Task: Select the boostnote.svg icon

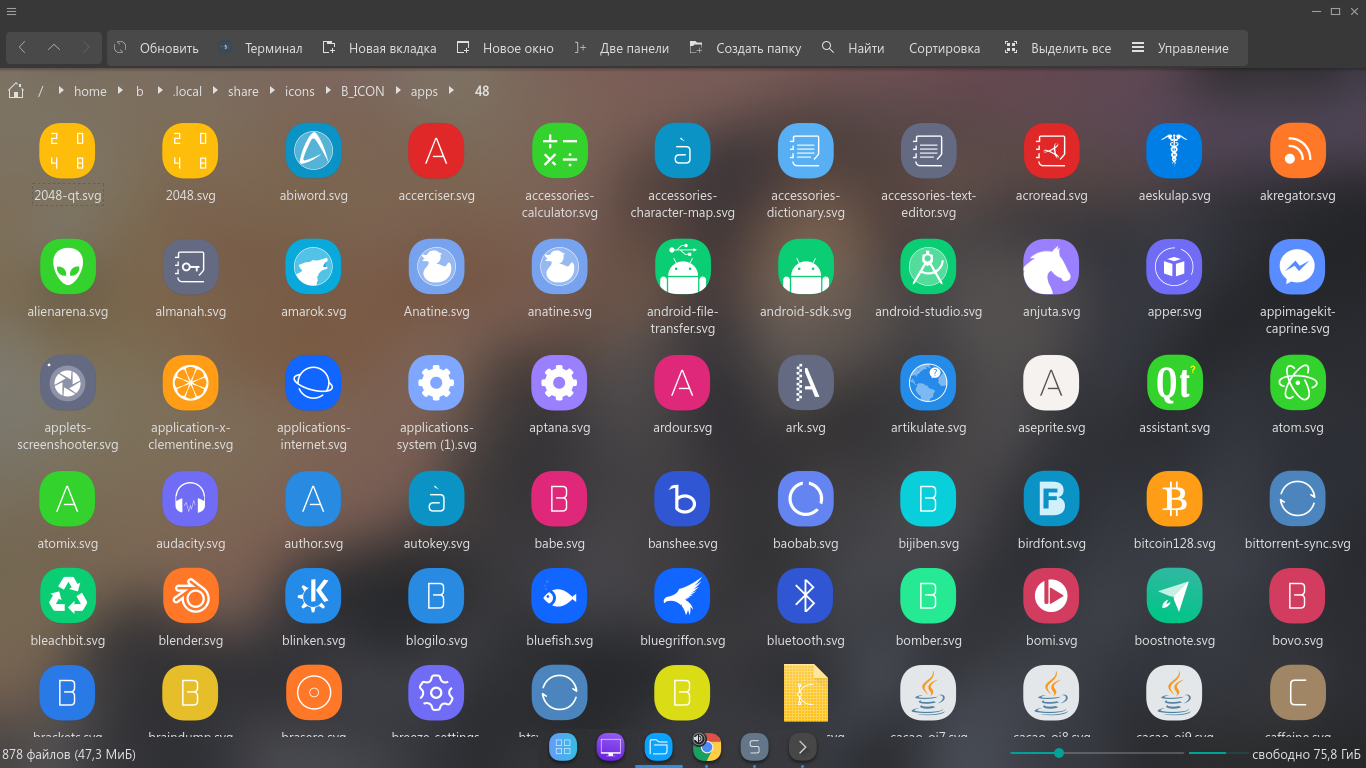Action: click(x=1174, y=596)
